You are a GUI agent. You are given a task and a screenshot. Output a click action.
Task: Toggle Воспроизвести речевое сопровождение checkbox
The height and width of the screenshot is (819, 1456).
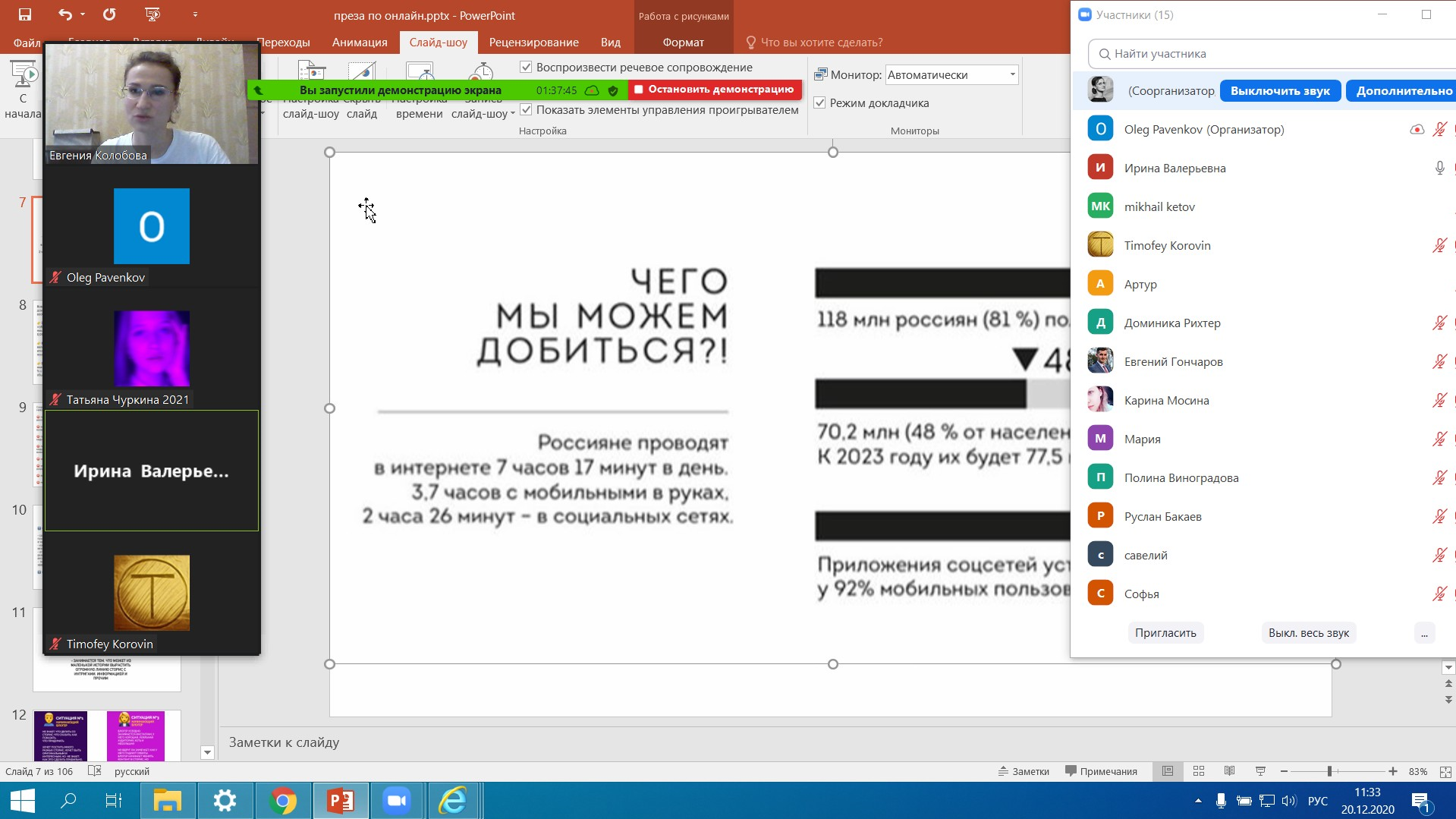coord(526,68)
